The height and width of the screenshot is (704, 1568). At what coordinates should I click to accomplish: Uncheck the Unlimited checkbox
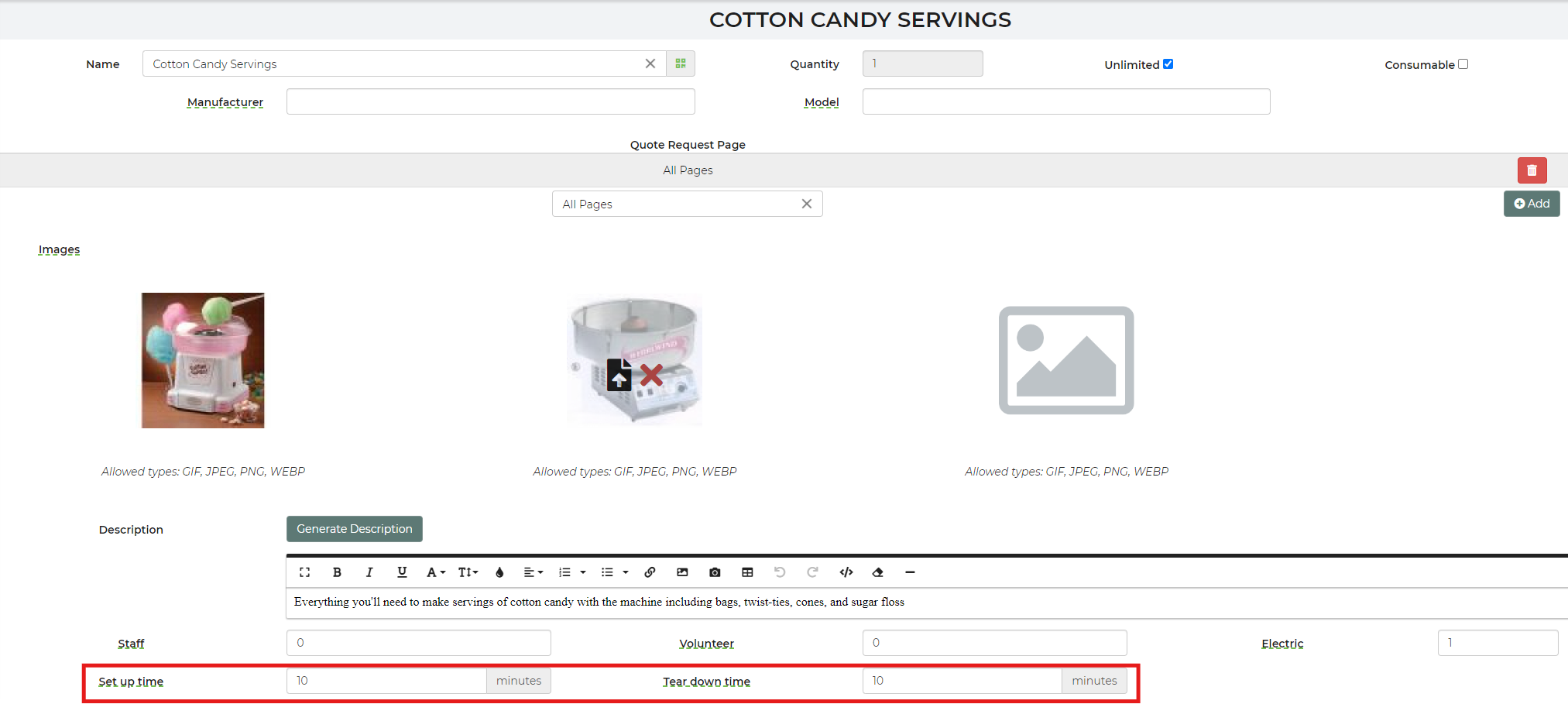(x=1168, y=64)
